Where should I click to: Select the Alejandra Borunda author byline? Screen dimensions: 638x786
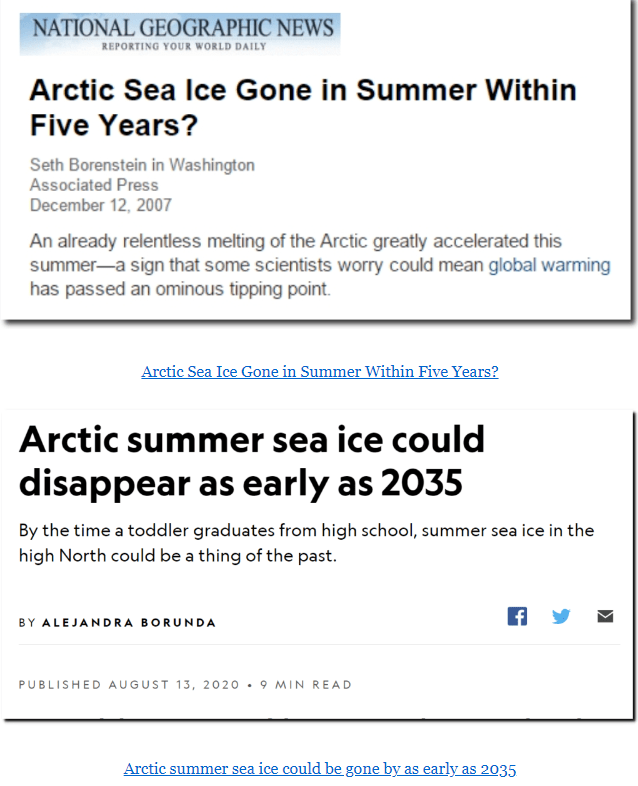pos(128,622)
